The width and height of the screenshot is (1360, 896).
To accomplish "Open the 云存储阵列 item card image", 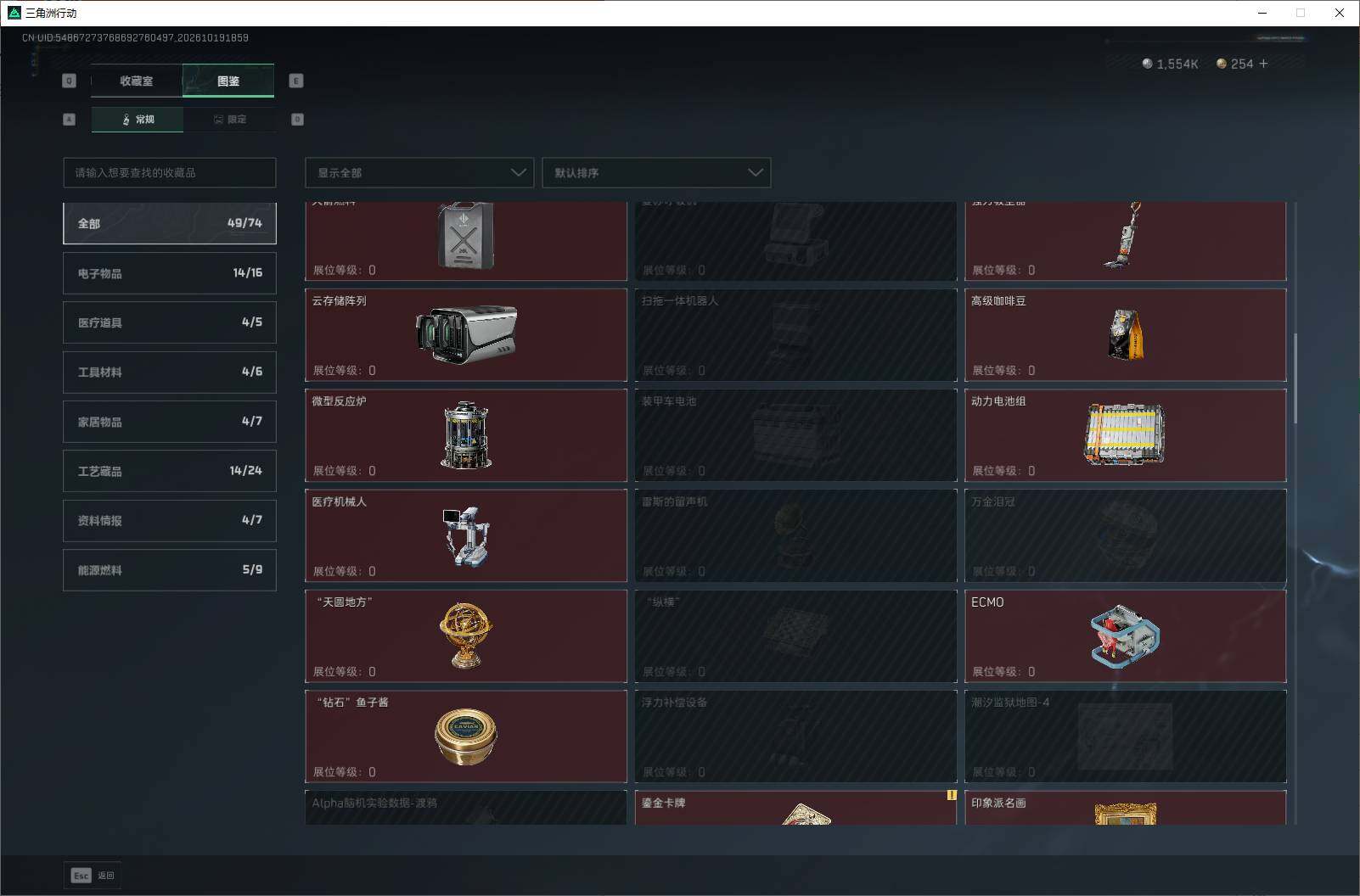I will pos(466,334).
